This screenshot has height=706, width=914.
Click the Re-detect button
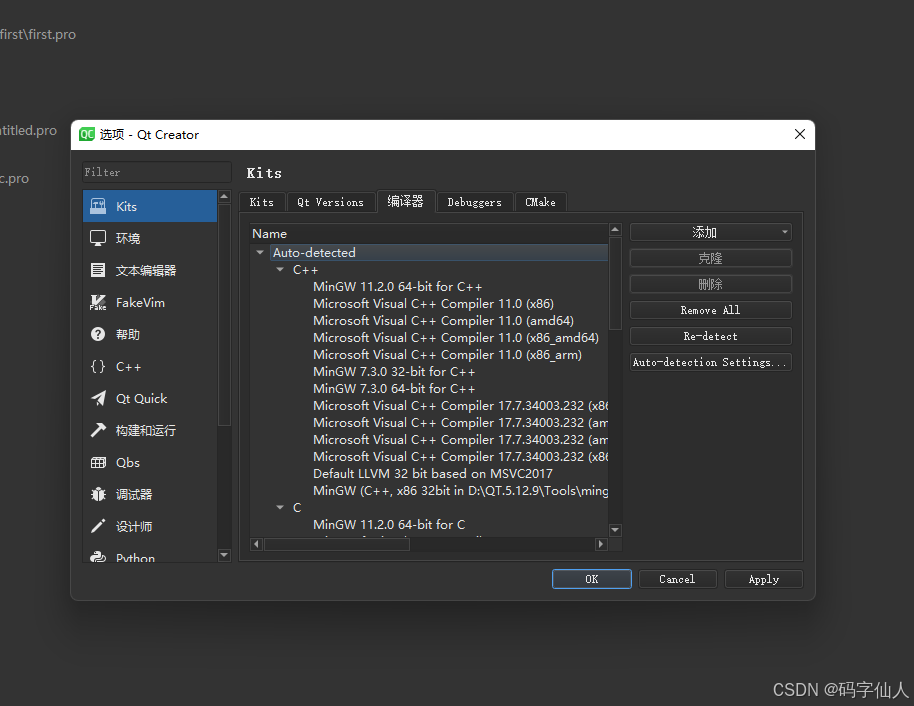click(x=711, y=336)
